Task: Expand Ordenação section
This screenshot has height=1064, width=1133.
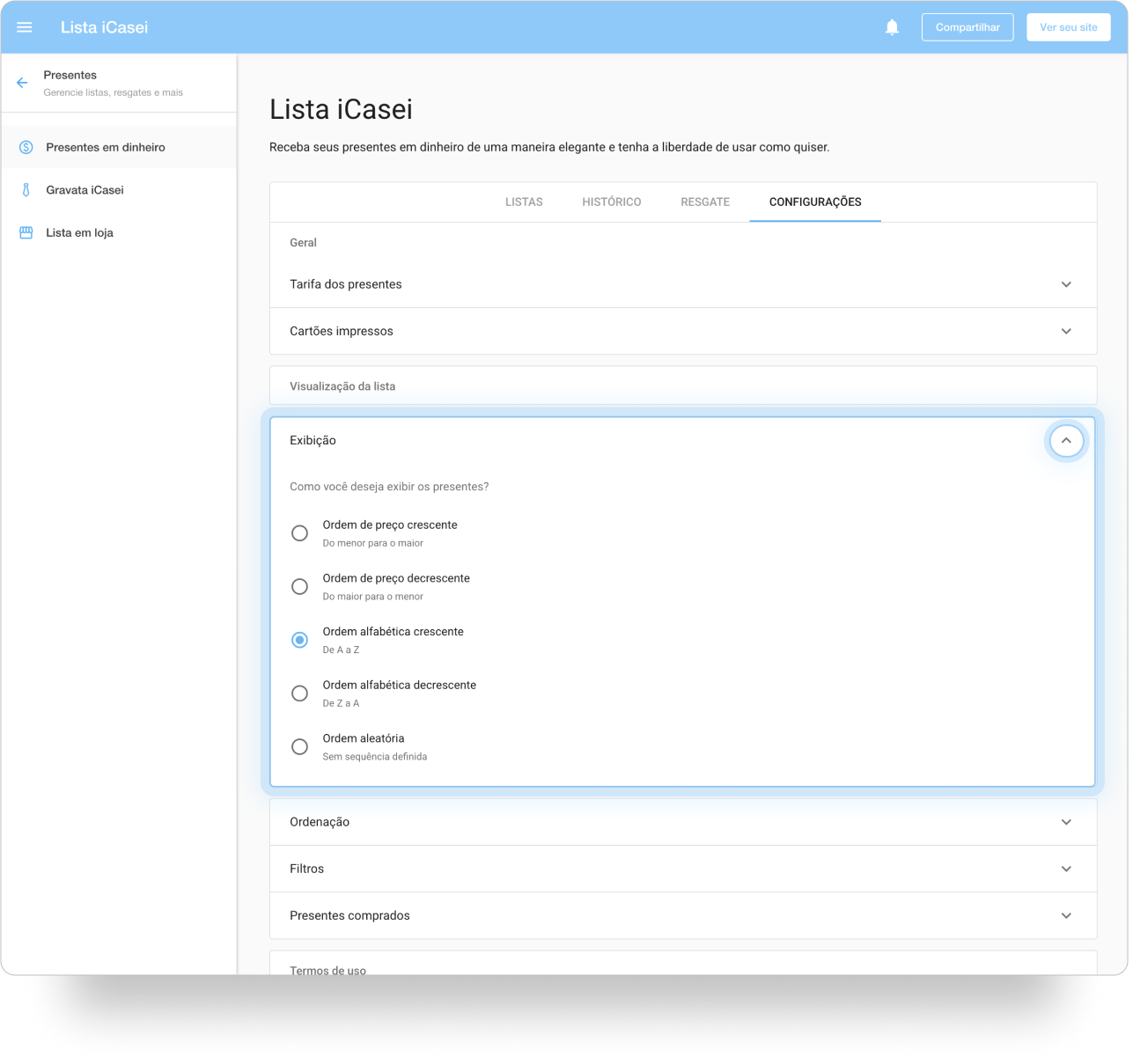Action: [x=1066, y=822]
